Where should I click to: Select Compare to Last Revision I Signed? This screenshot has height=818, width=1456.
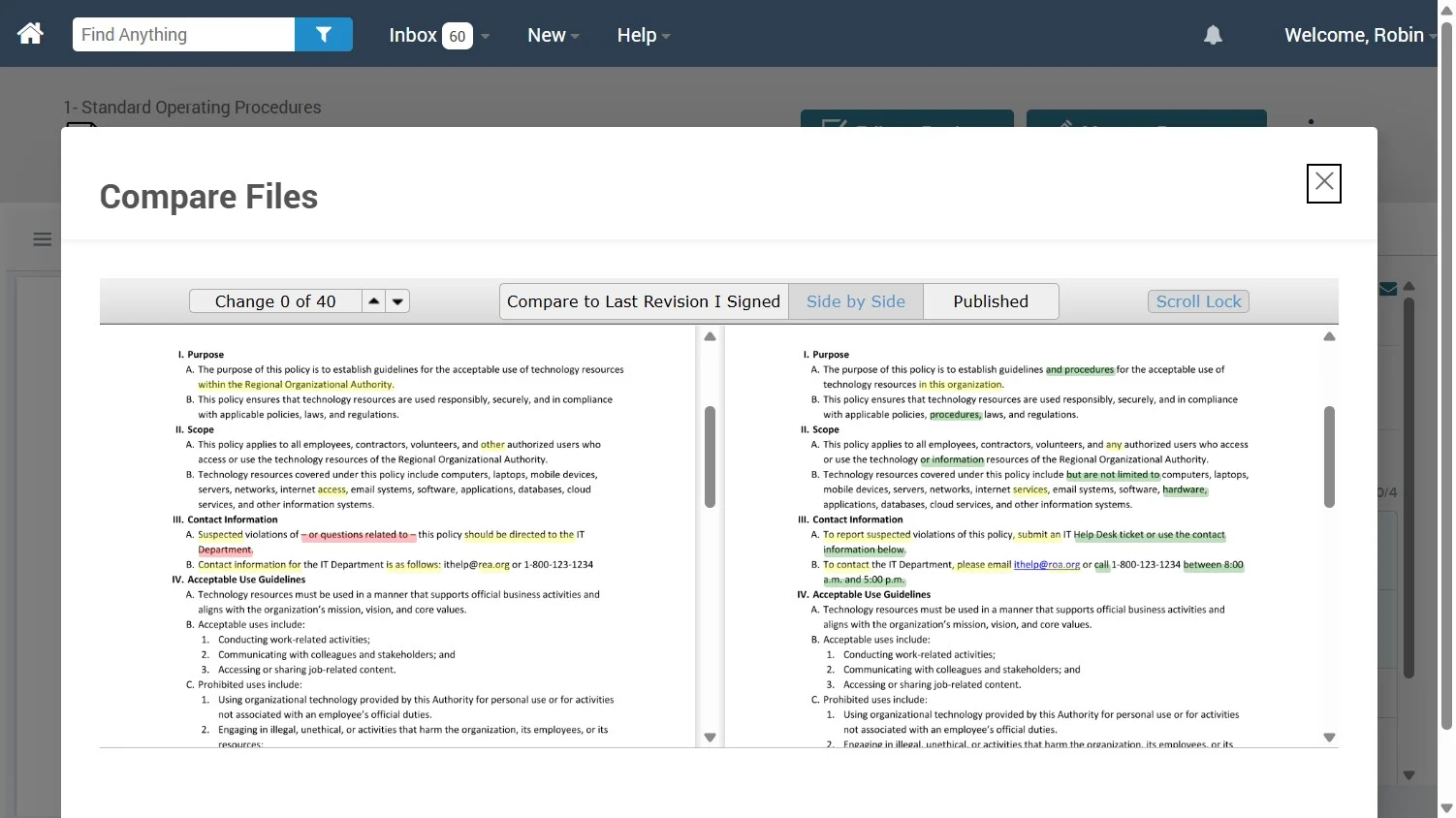(644, 301)
